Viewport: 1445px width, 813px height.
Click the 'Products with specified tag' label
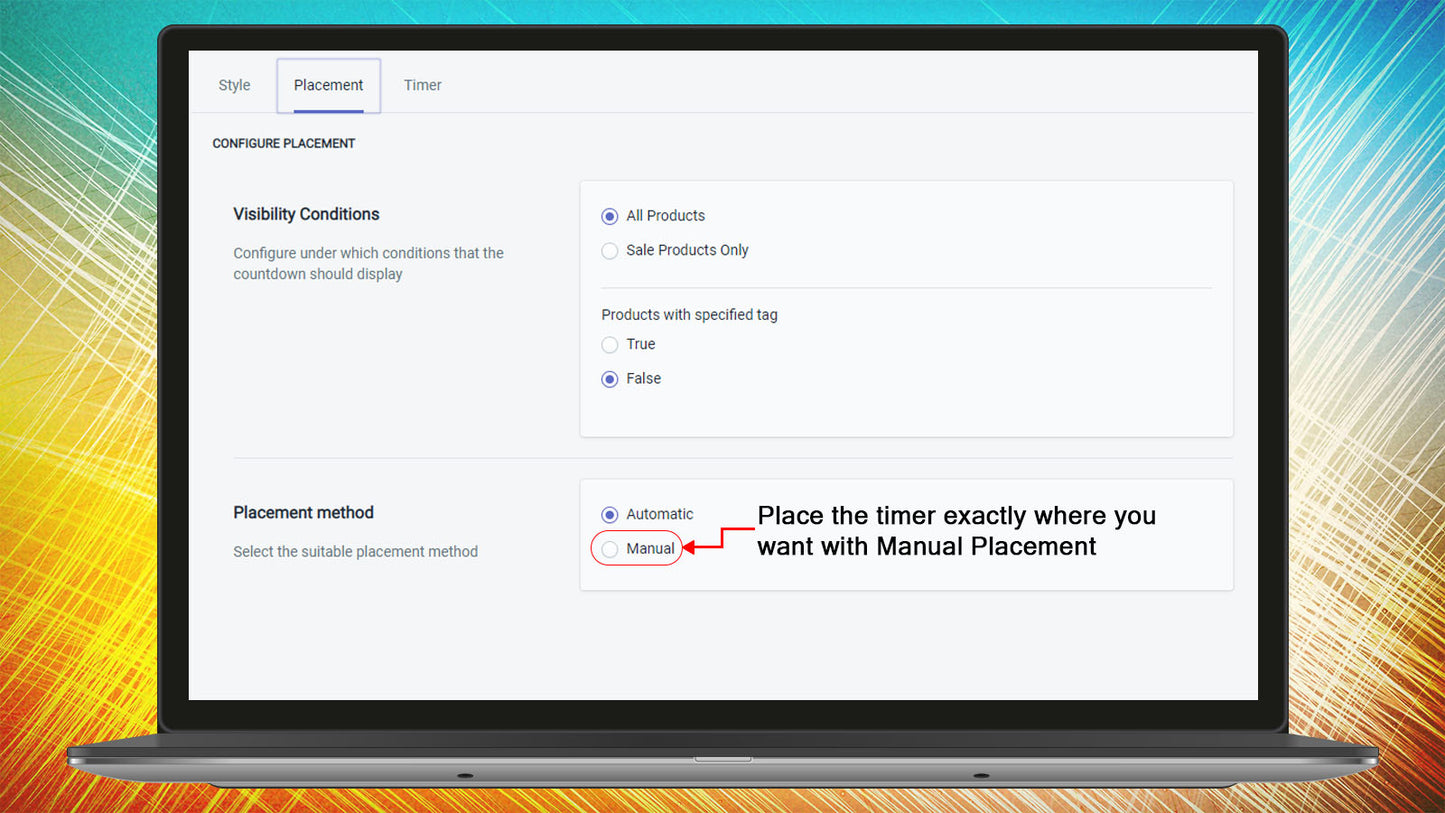(x=689, y=314)
